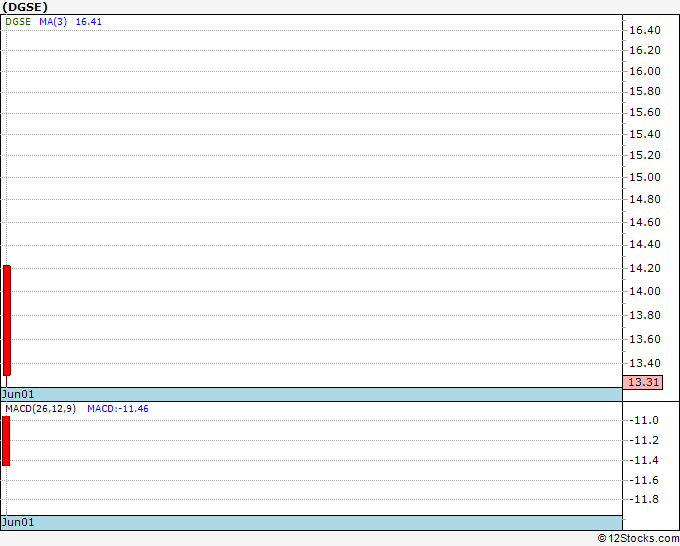The width and height of the screenshot is (680, 546).
Task: Click the -11.8 MACD axis label
Action: (x=644, y=500)
